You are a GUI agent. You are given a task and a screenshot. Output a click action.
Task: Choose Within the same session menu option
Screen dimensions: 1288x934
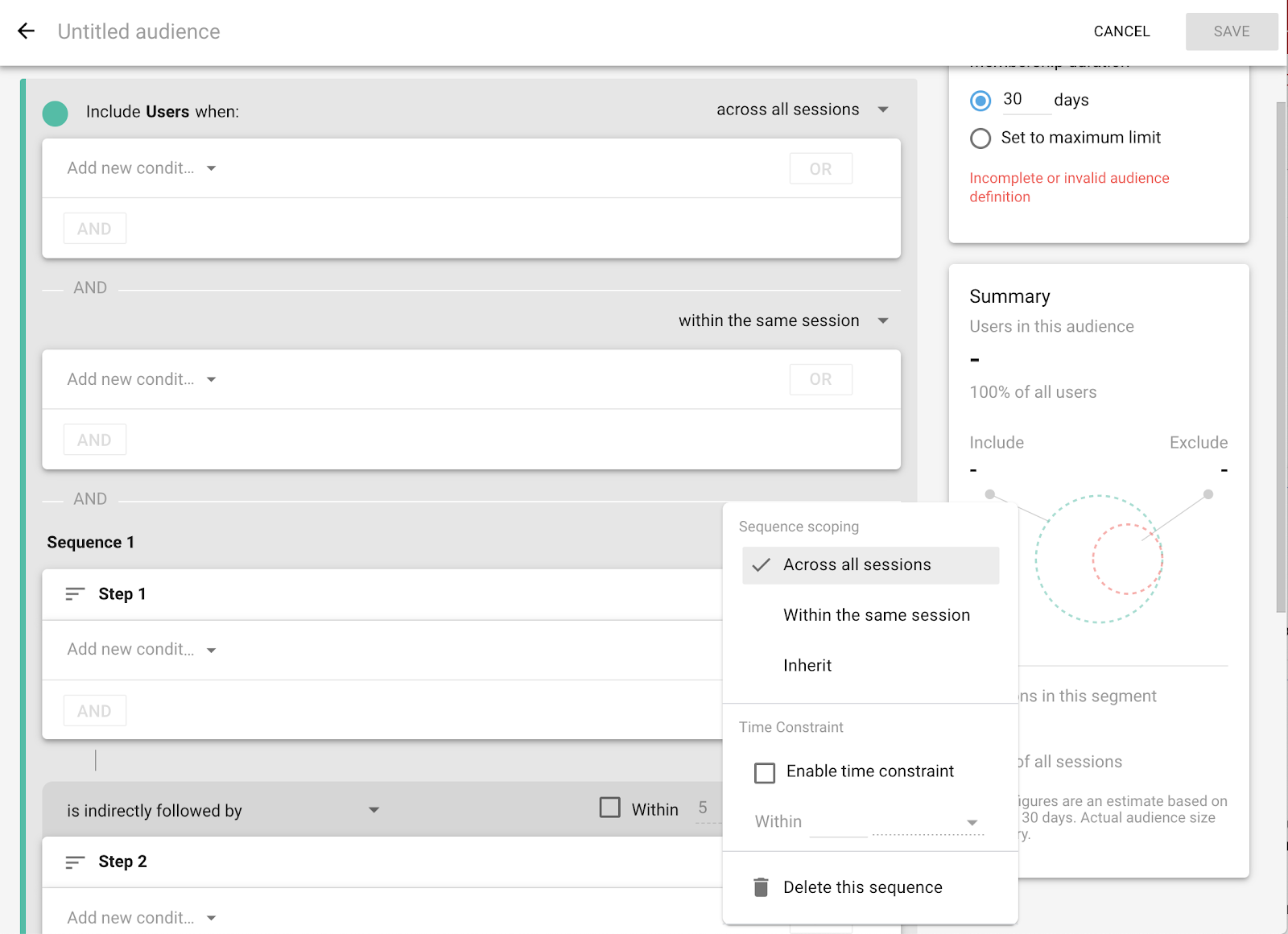coord(876,615)
